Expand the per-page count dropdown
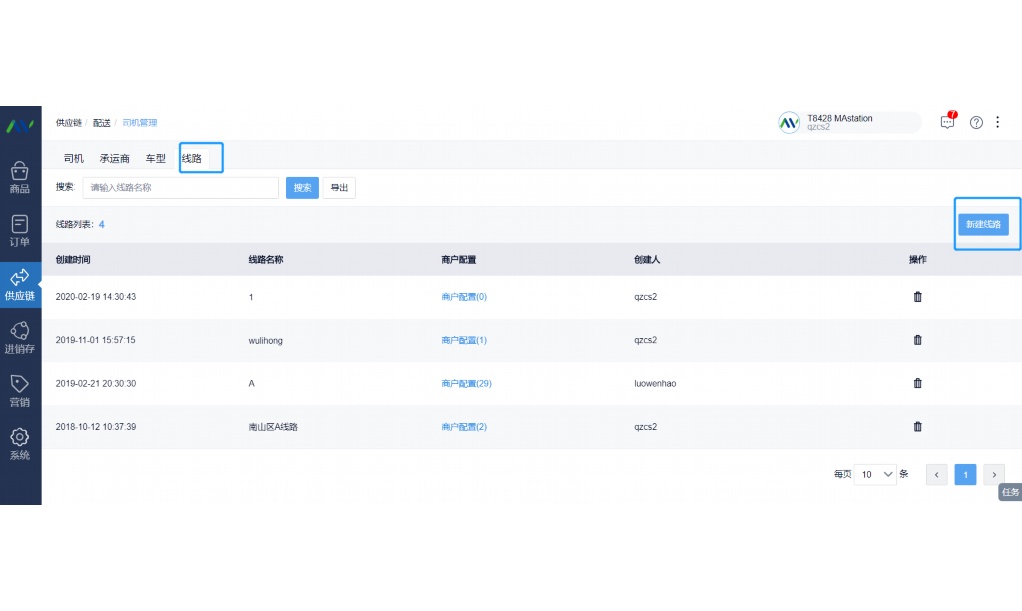Screen dimensions: 1022x611 pos(877,475)
